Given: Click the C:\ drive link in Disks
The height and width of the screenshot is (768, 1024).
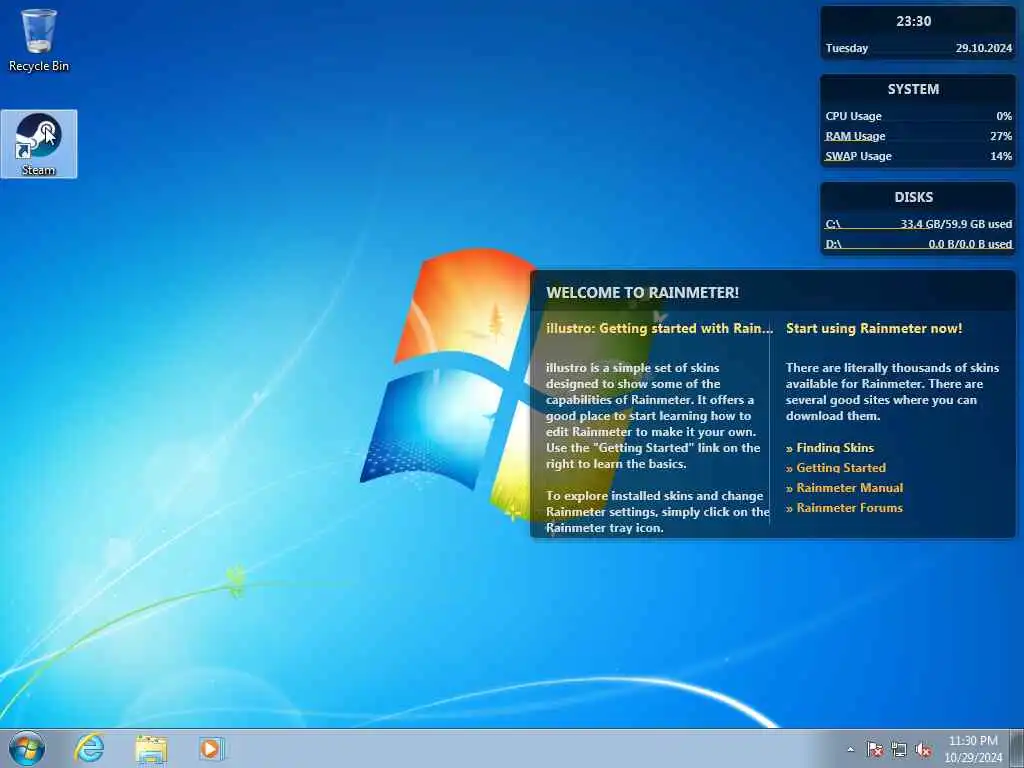Looking at the screenshot, I should coord(833,224).
